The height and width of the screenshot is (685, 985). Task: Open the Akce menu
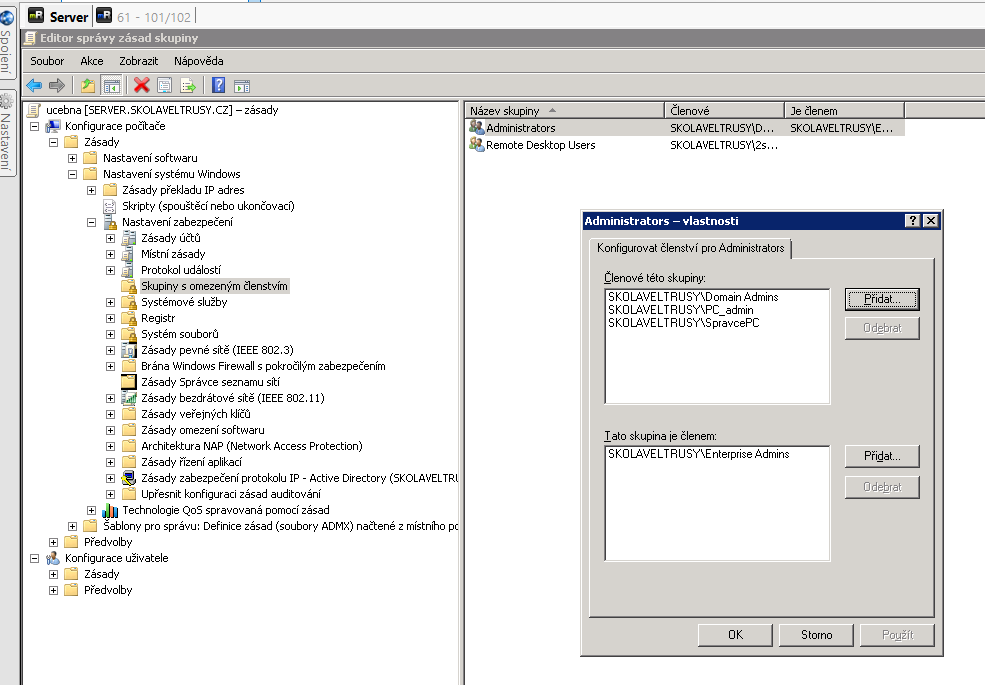[x=92, y=61]
